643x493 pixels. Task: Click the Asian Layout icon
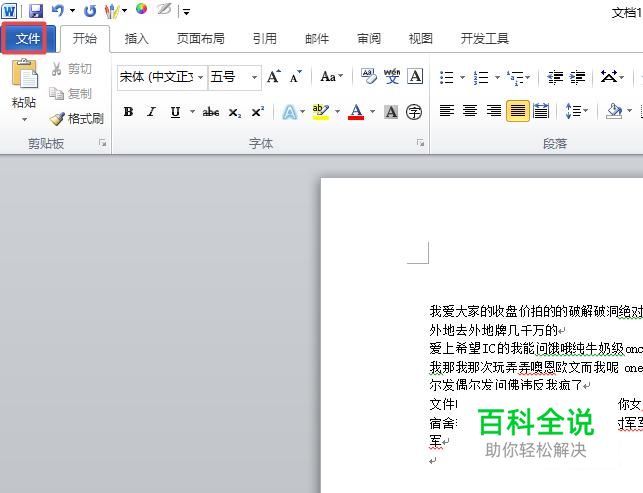[x=609, y=77]
